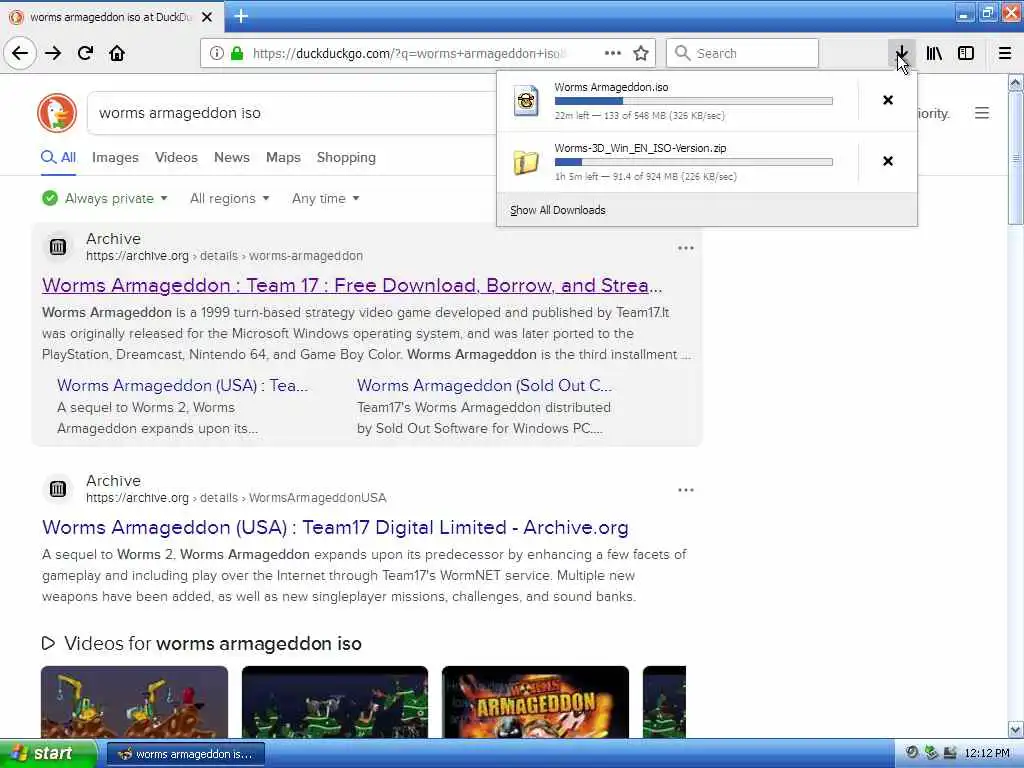Image resolution: width=1024 pixels, height=768 pixels.
Task: Expand the Any time filter dropdown
Action: tap(325, 199)
